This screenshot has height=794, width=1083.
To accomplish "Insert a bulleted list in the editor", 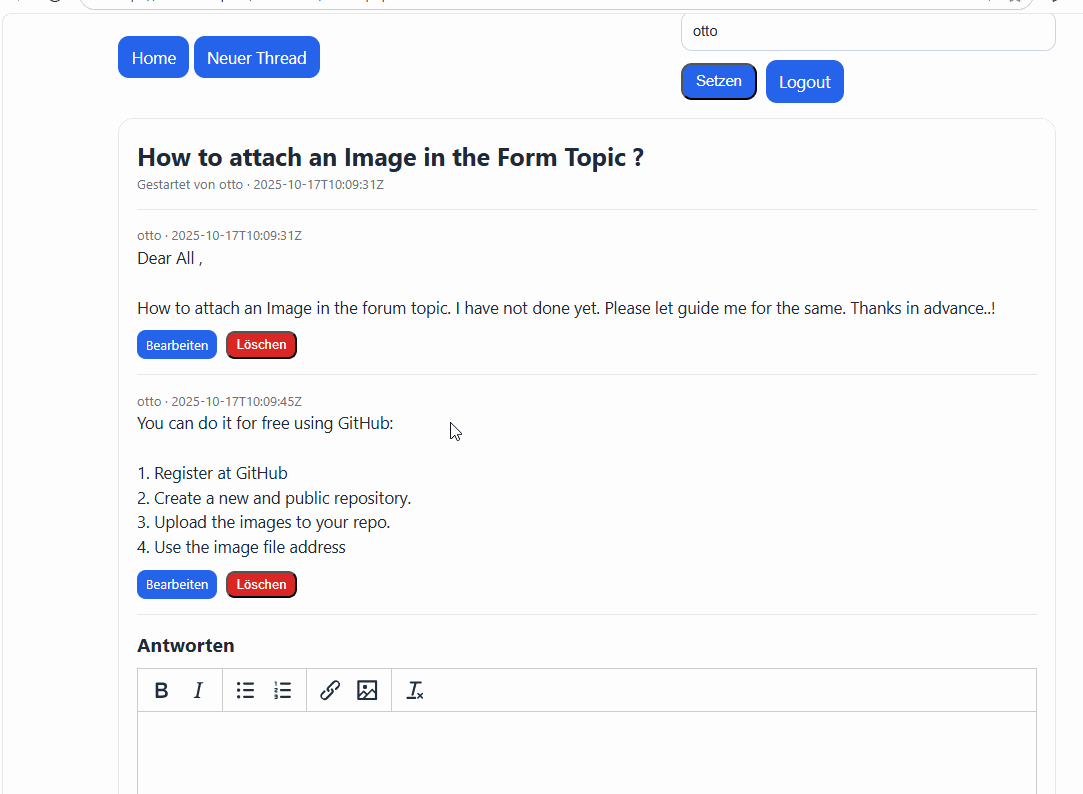I will point(245,690).
